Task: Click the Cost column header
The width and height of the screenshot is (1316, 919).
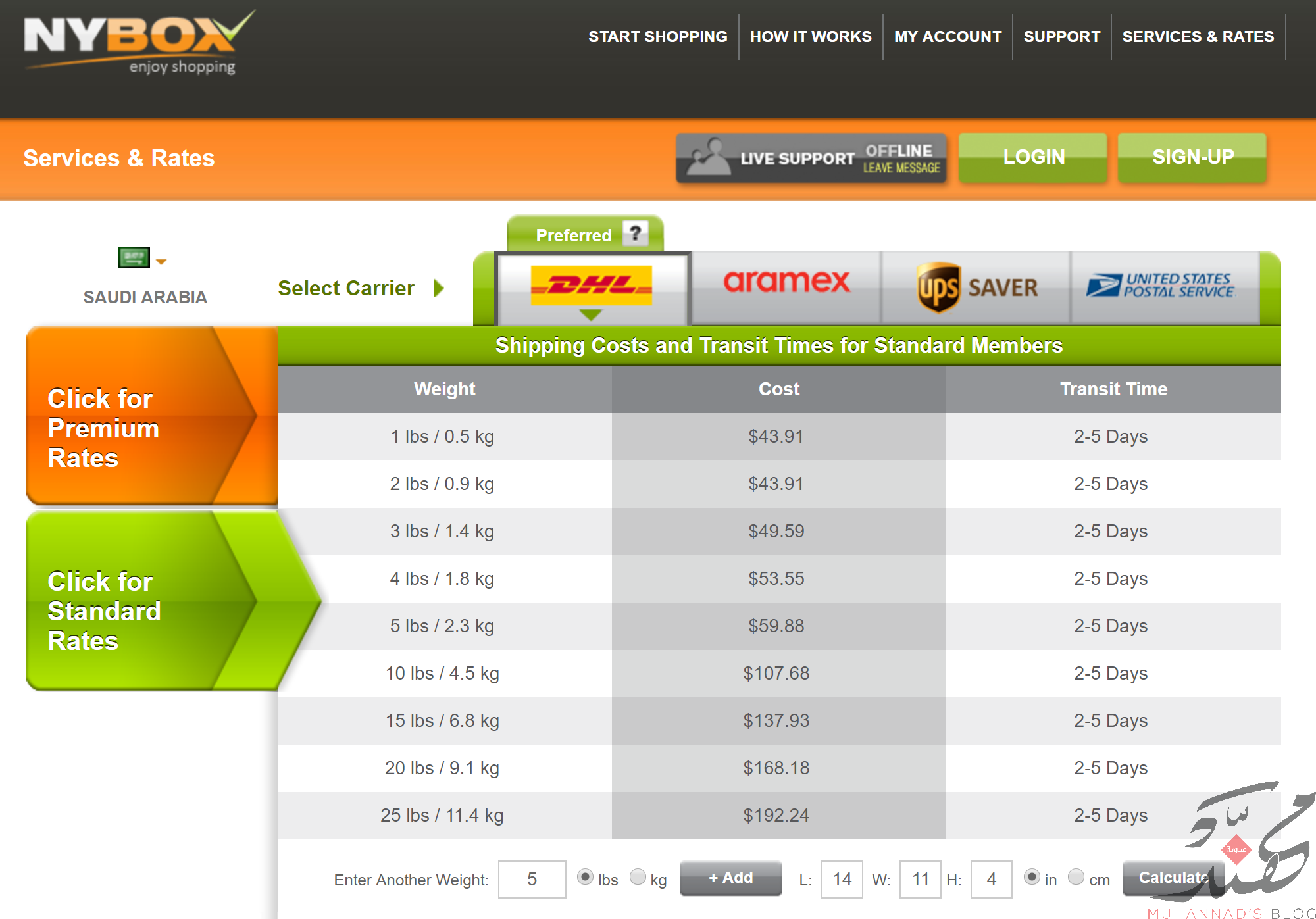Action: 779,389
